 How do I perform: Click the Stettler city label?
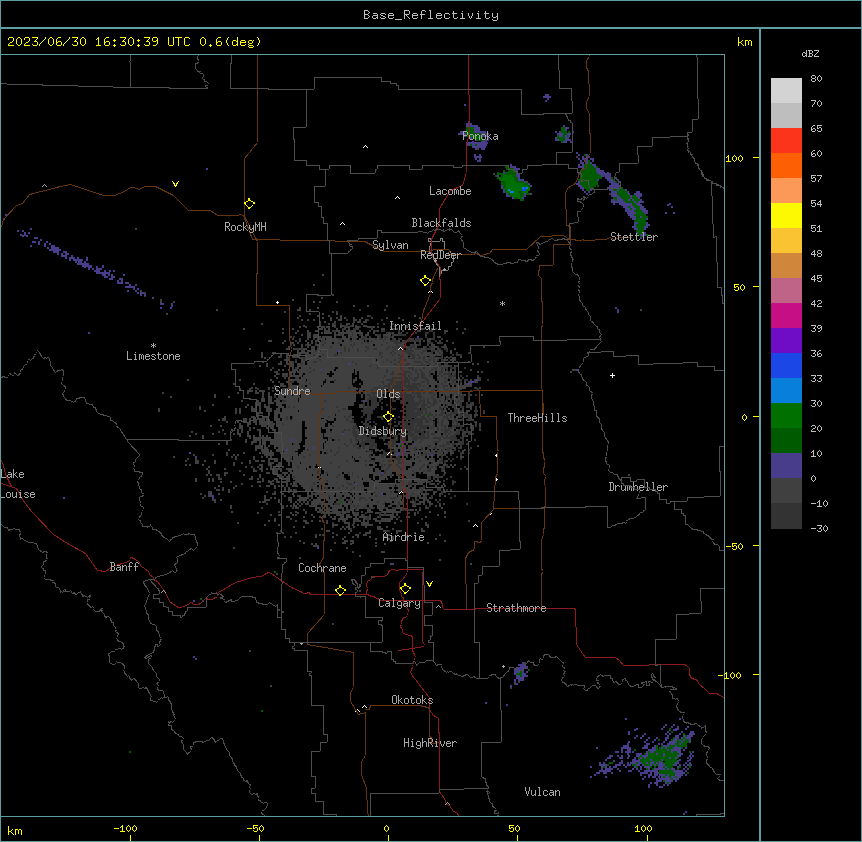634,237
